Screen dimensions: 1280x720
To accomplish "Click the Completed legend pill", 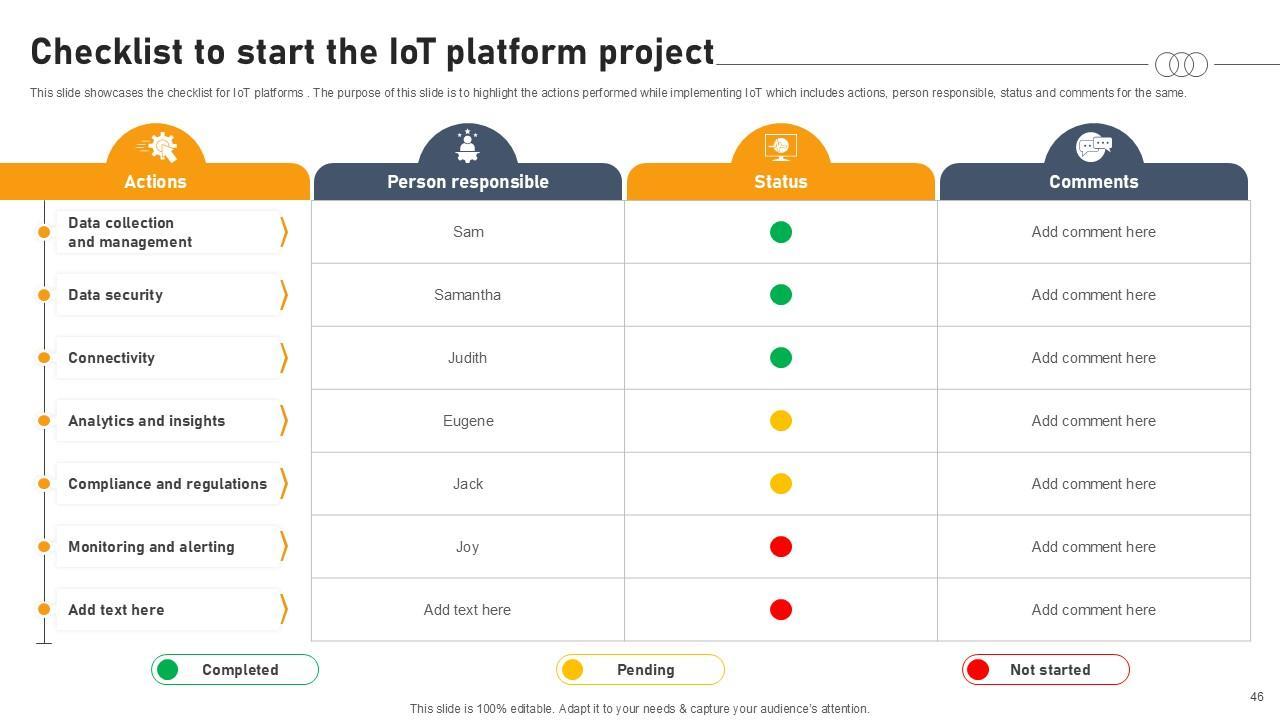I will pyautogui.click(x=235, y=670).
